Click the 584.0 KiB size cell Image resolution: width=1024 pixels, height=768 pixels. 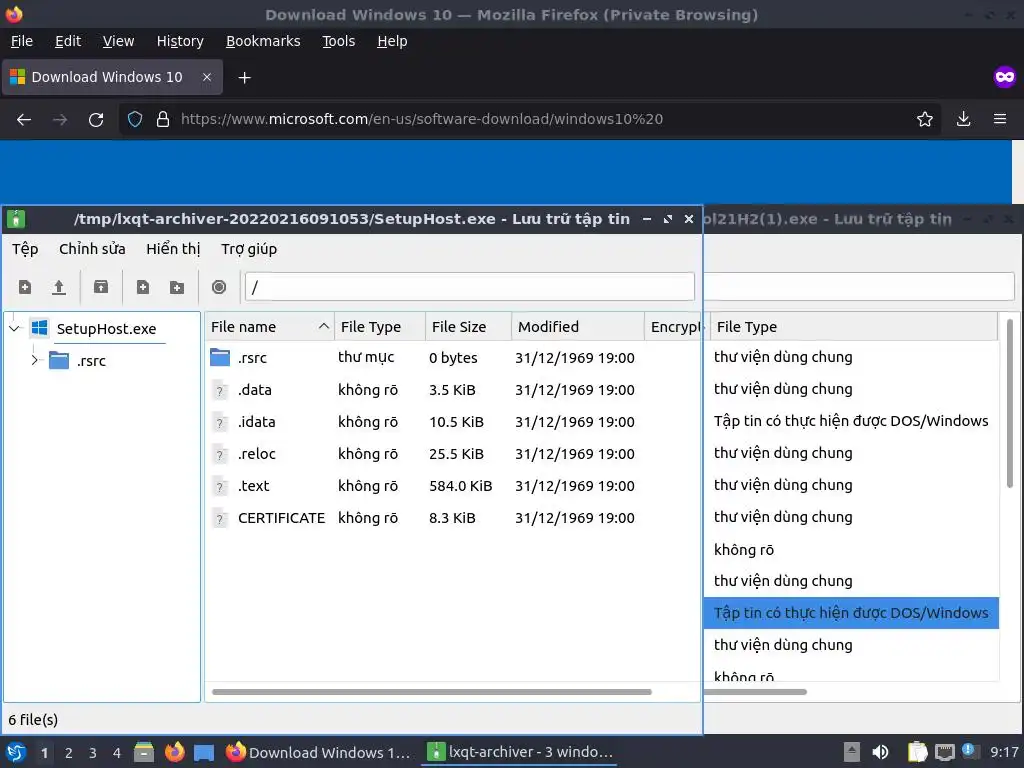pos(460,486)
